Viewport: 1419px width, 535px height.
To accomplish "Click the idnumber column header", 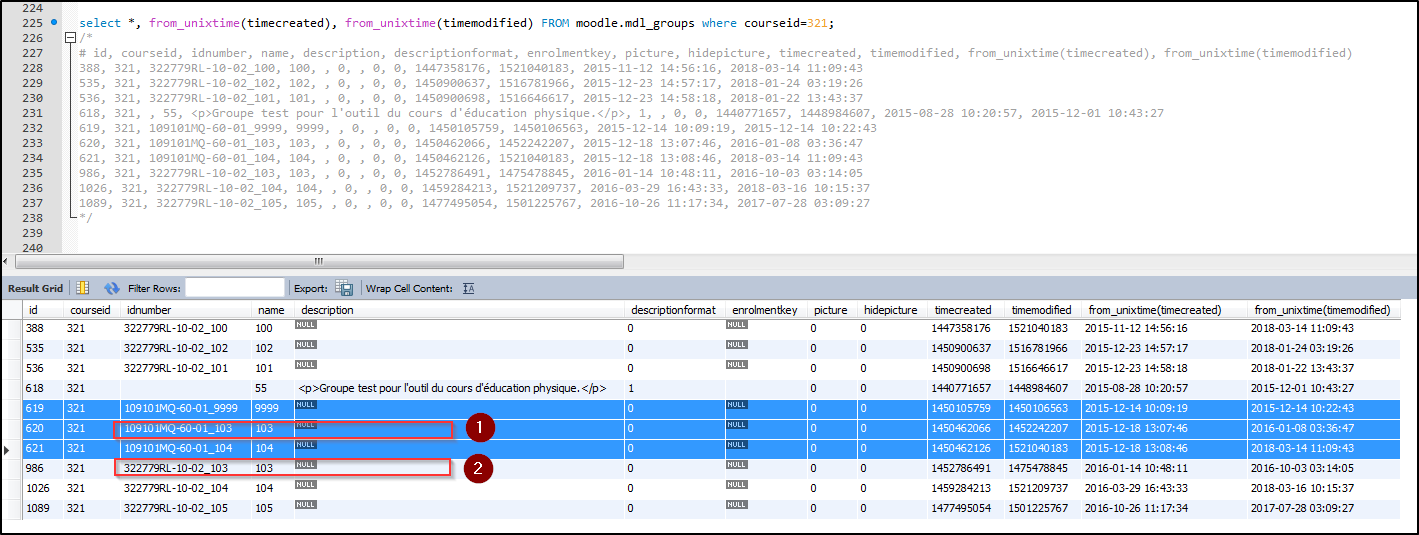I will point(147,310).
